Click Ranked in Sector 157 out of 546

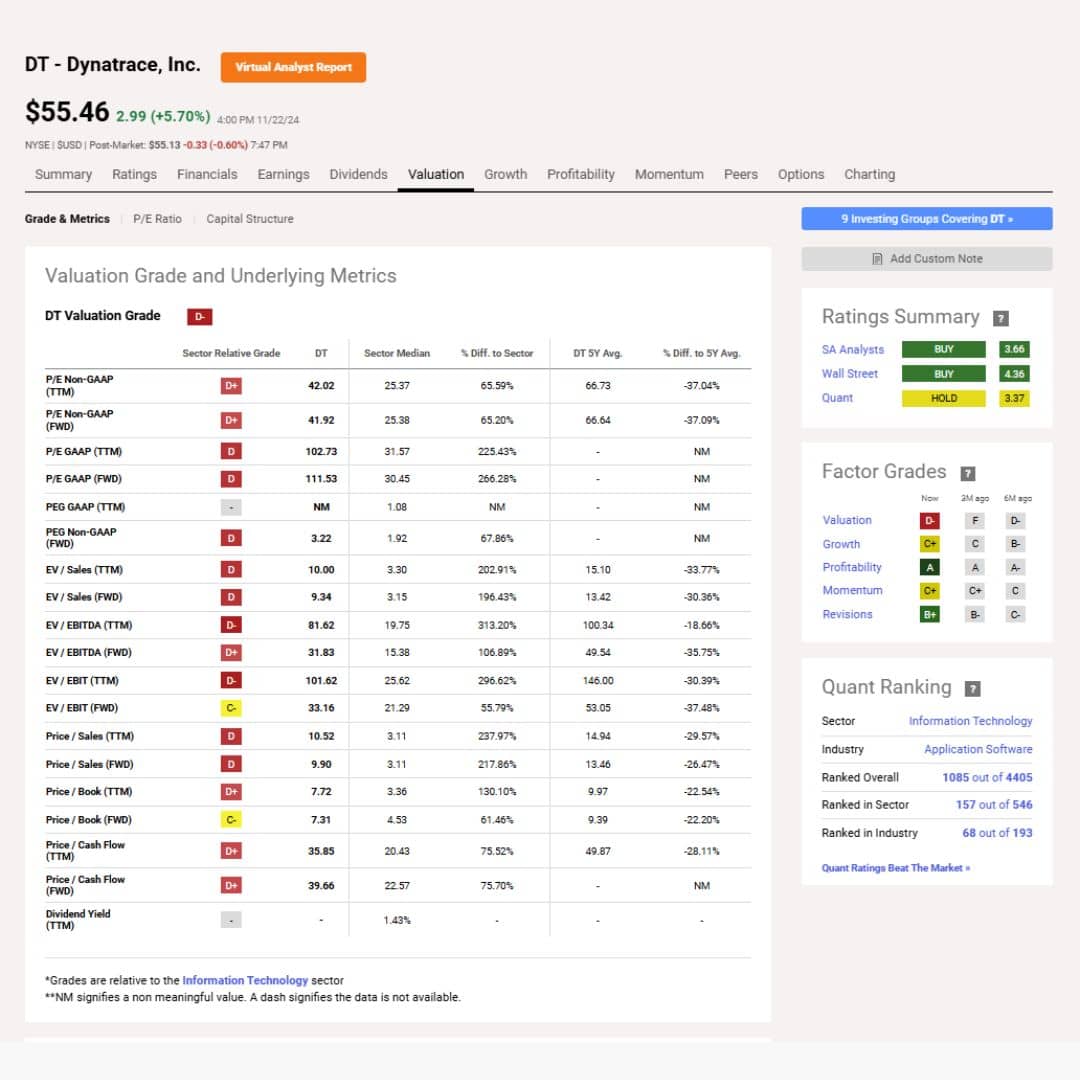[993, 804]
